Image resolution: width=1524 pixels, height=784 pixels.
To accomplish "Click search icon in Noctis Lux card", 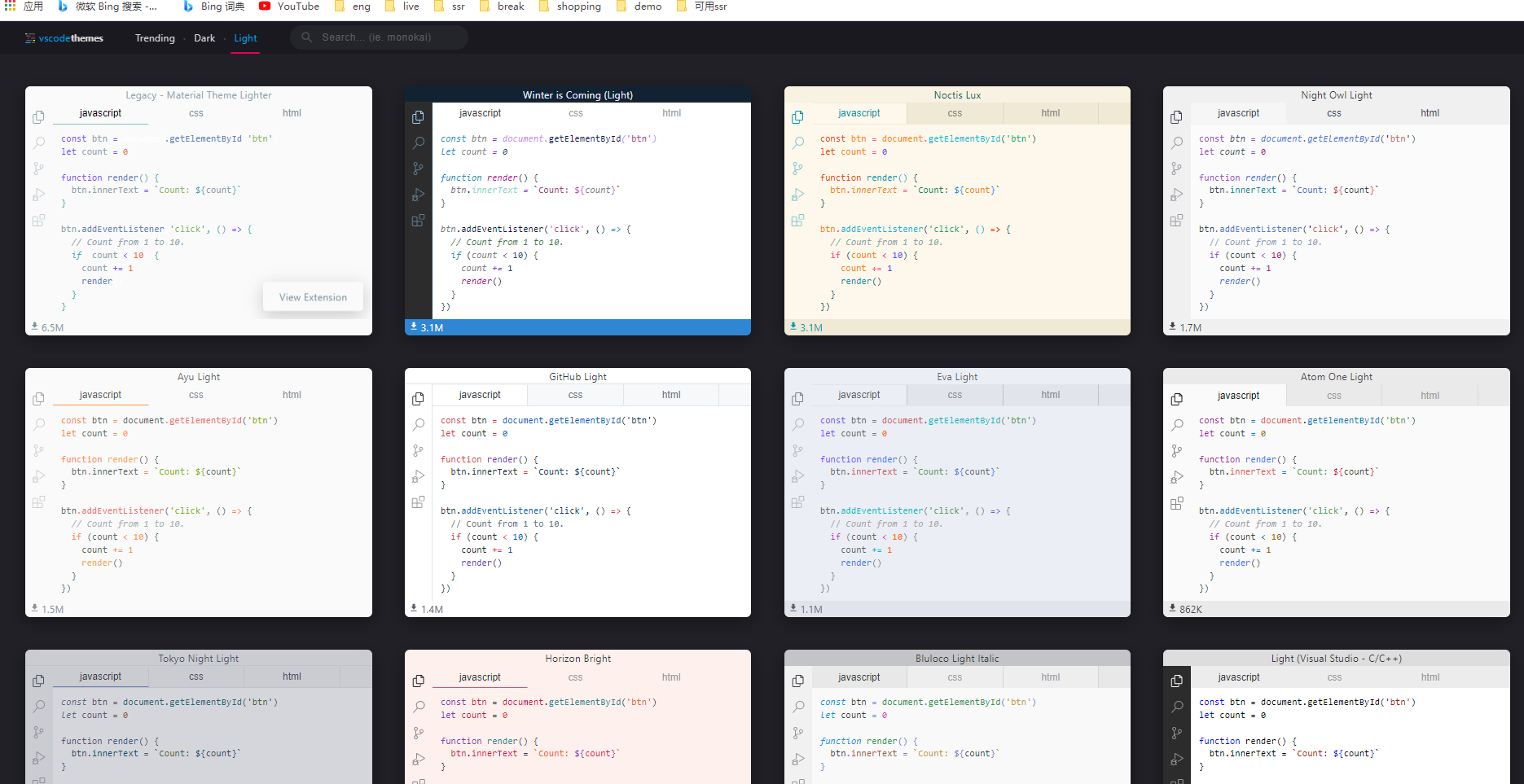I will 797,143.
